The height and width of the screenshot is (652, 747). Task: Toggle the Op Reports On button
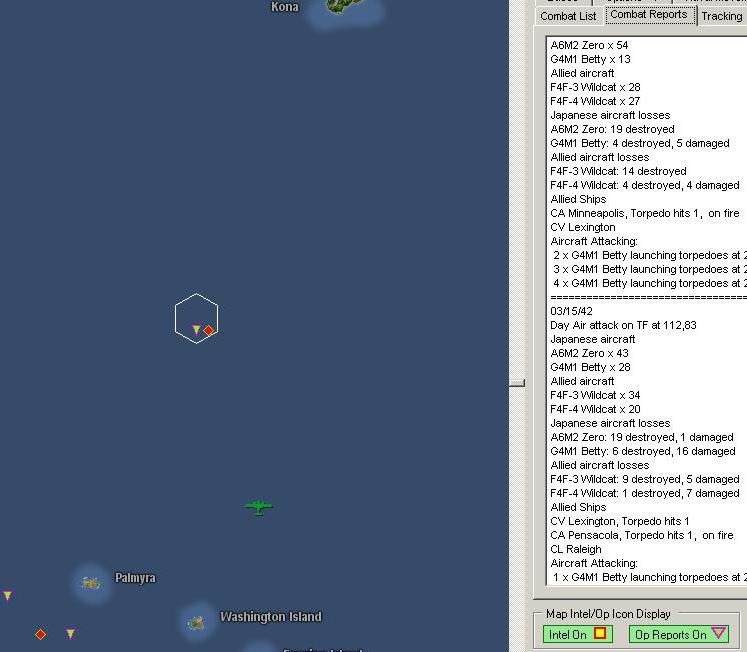(x=679, y=634)
